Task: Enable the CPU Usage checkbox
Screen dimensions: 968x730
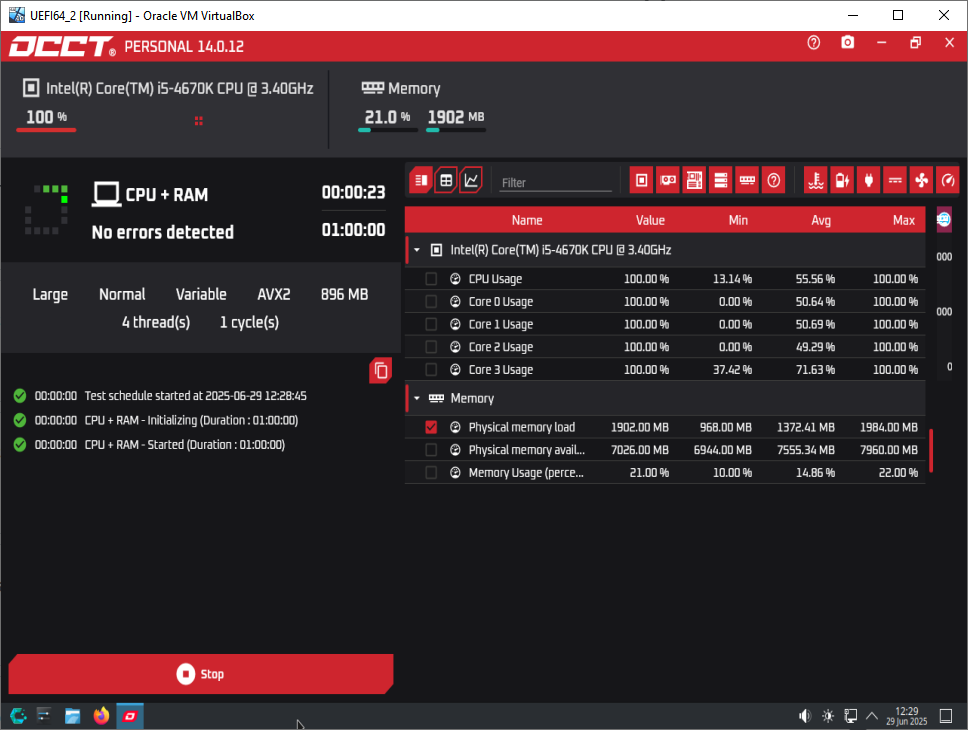Action: 431,279
